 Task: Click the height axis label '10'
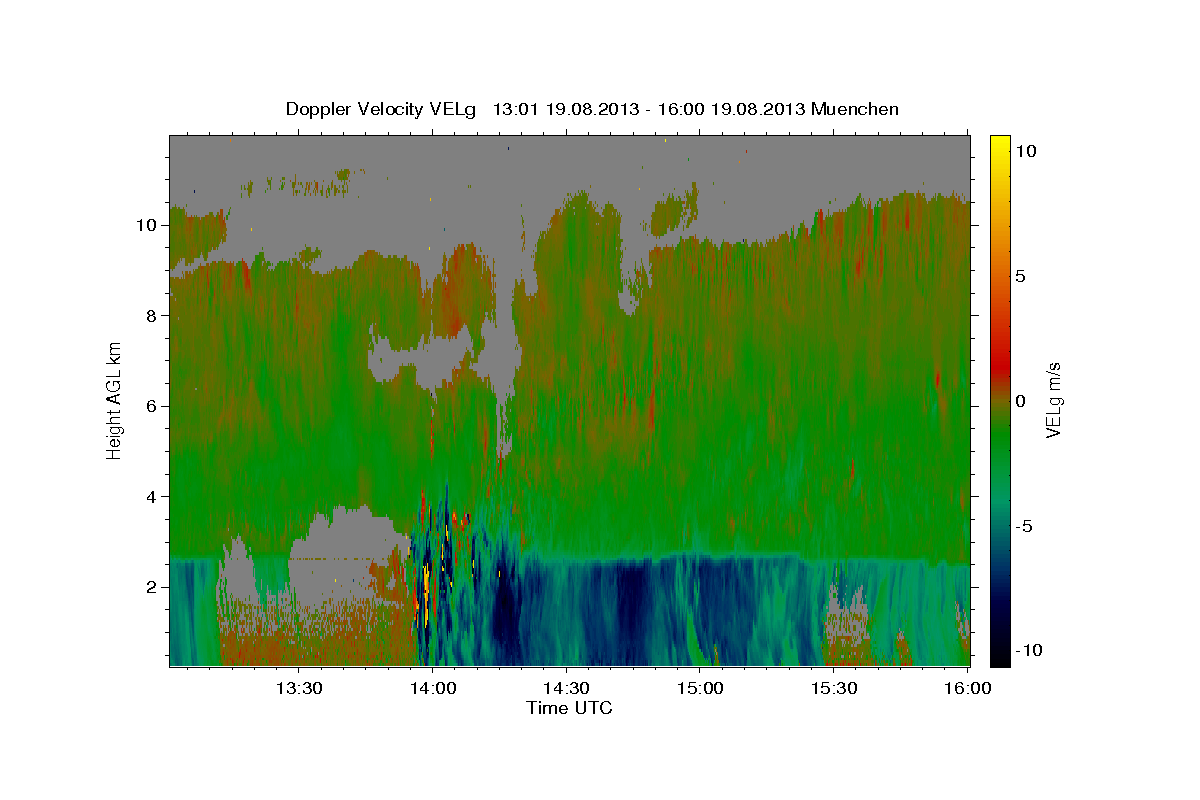[147, 225]
